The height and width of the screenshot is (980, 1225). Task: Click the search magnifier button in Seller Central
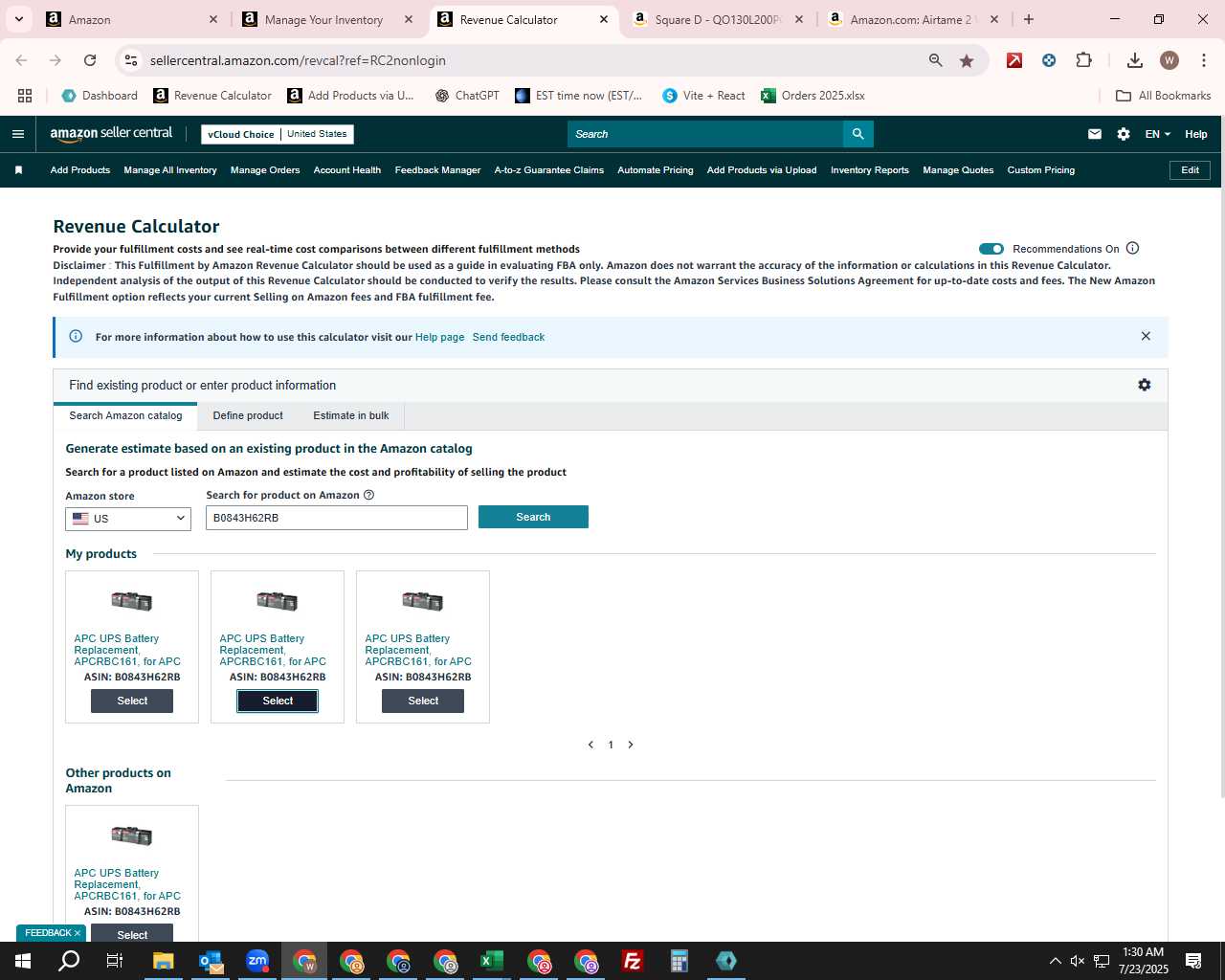tap(858, 134)
